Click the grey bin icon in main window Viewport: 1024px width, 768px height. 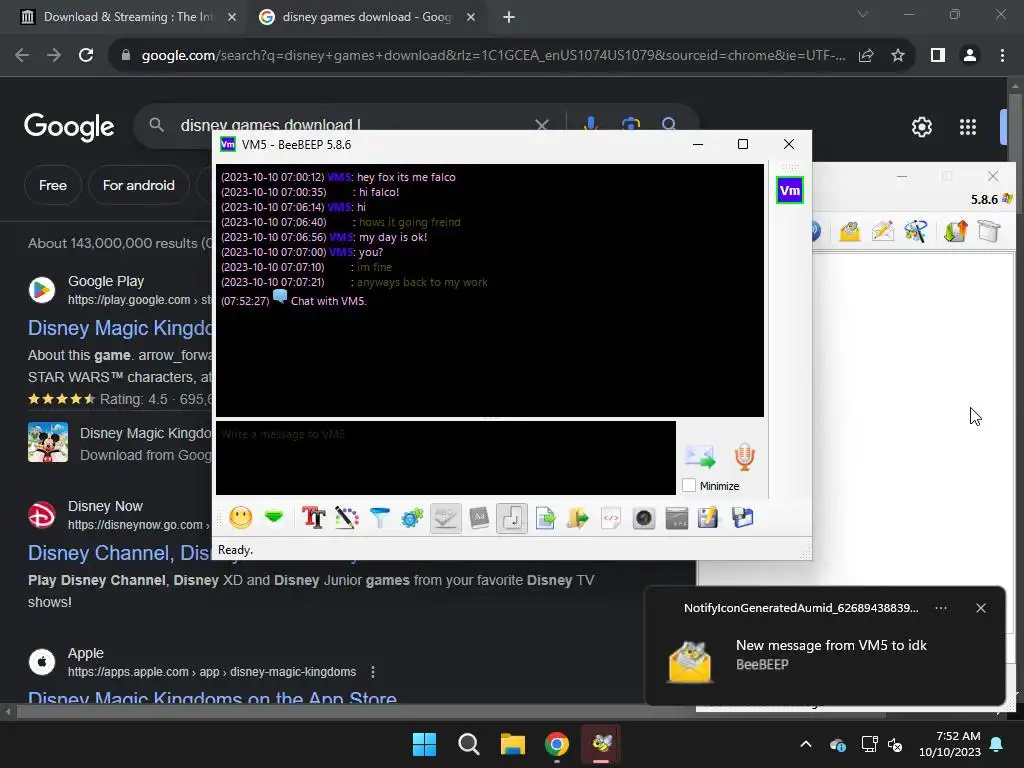pyautogui.click(x=989, y=231)
